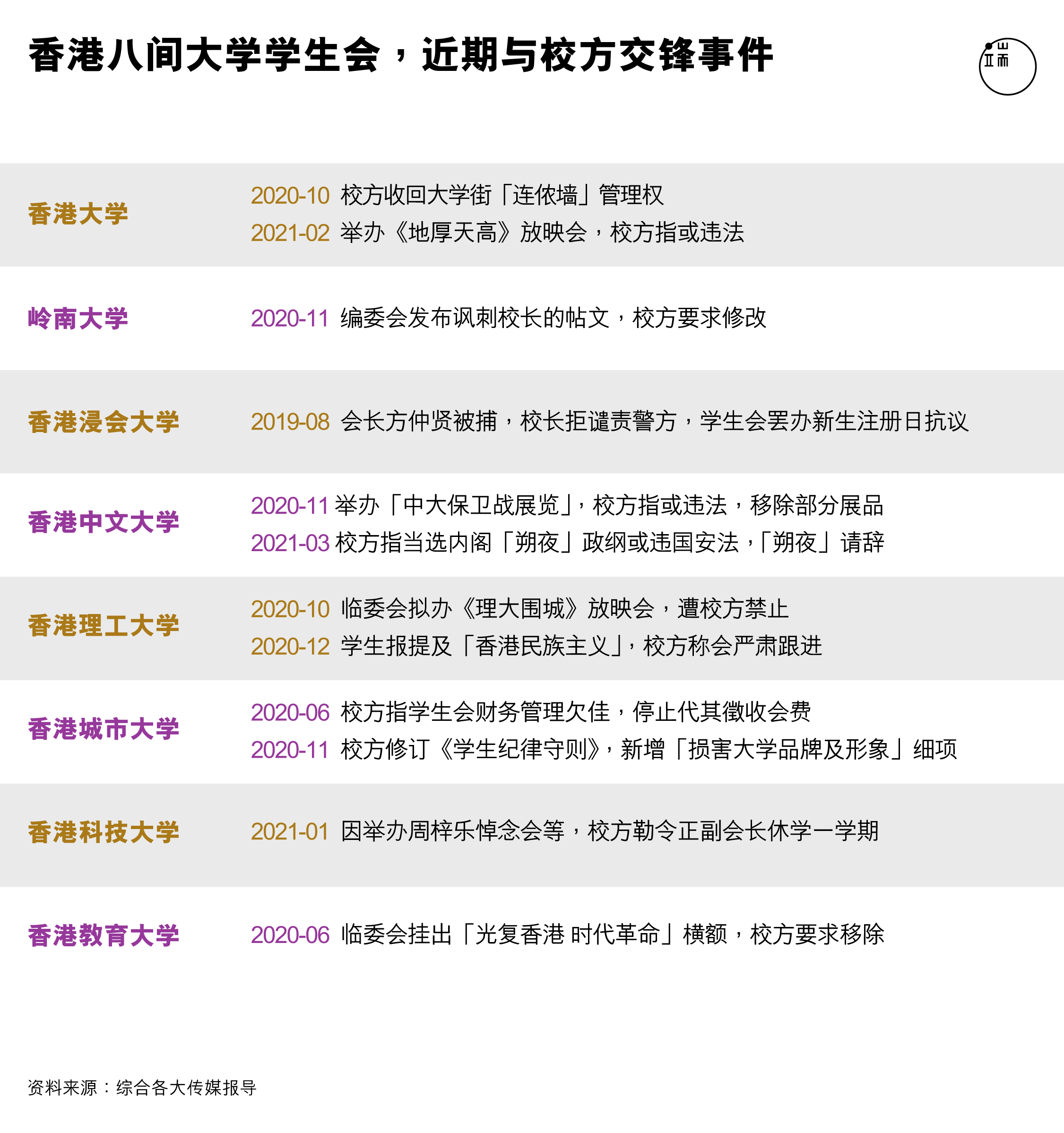Viewport: 1064px width, 1133px height.
Task: Select the 香港教育大学 heading
Action: (x=104, y=936)
